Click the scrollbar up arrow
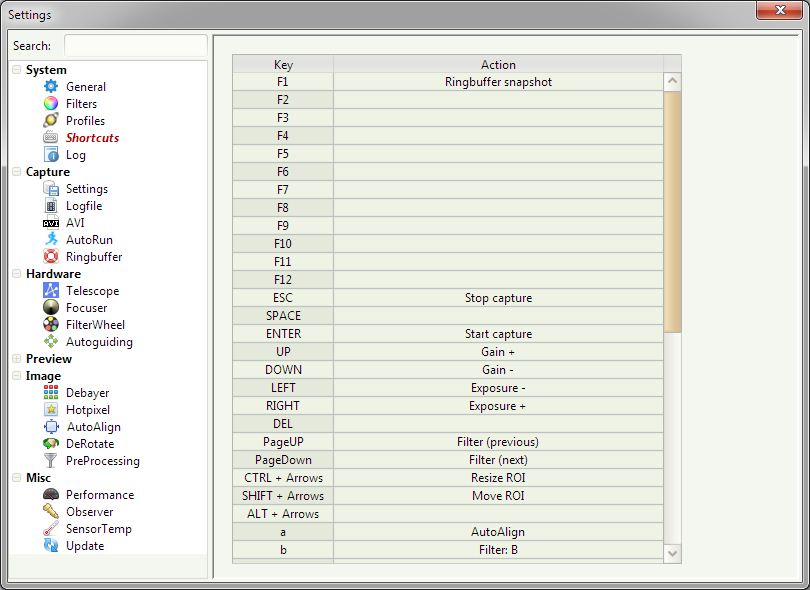The height and width of the screenshot is (590, 810). point(672,81)
